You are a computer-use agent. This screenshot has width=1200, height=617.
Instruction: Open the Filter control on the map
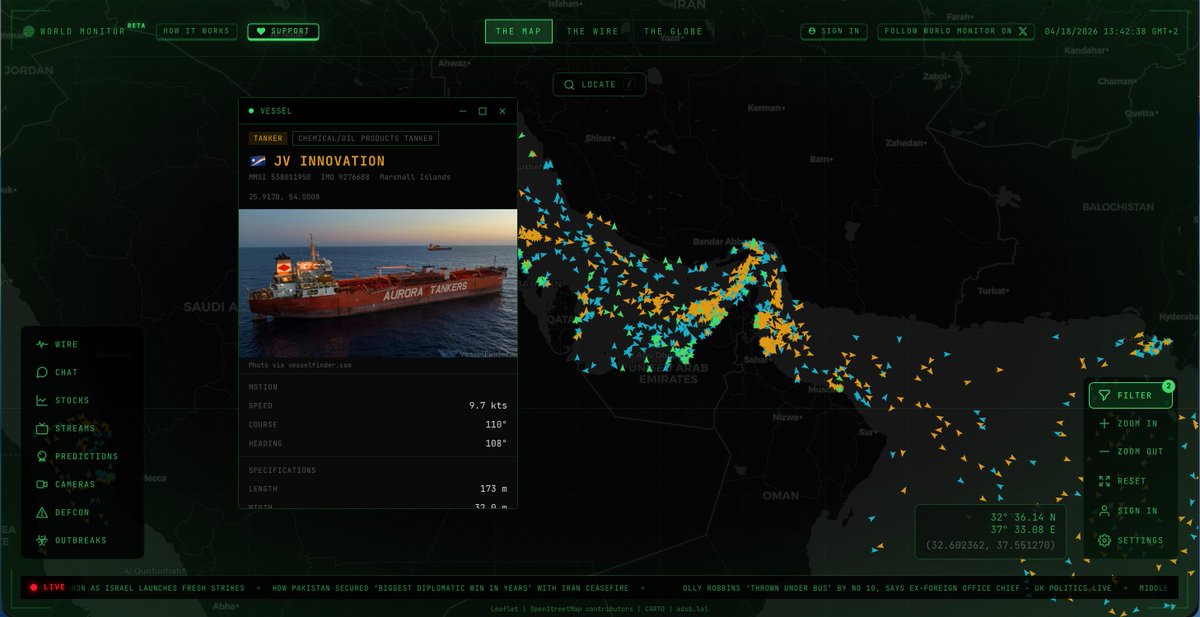coord(1130,395)
